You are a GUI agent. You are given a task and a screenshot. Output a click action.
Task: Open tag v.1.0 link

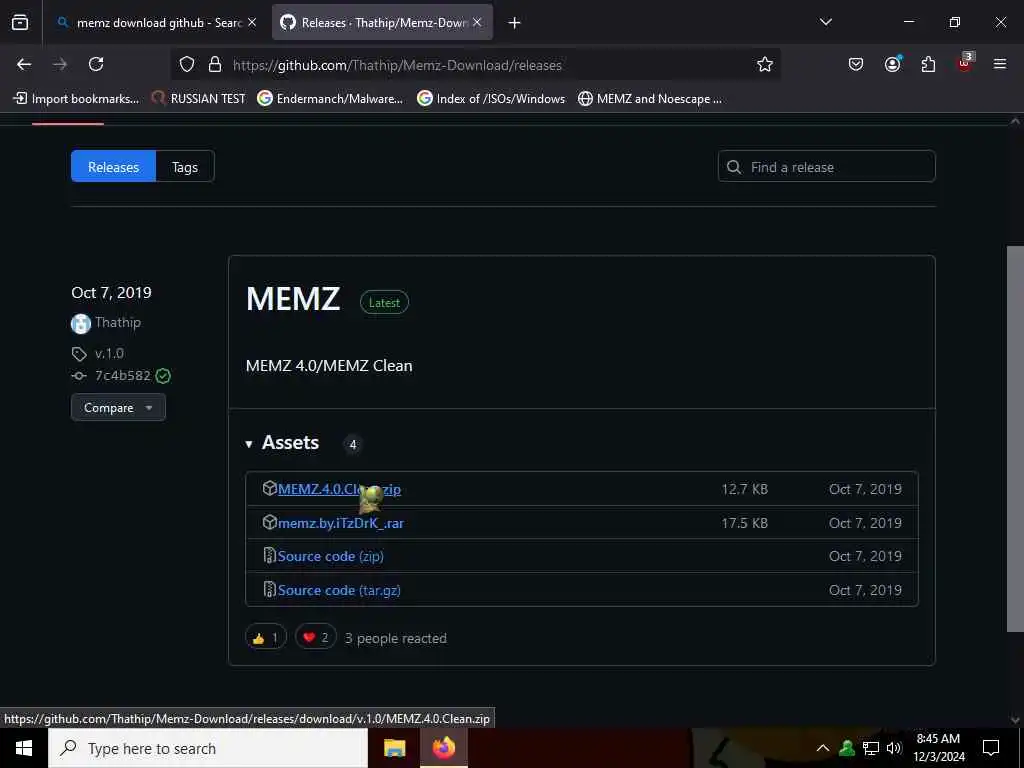109,353
